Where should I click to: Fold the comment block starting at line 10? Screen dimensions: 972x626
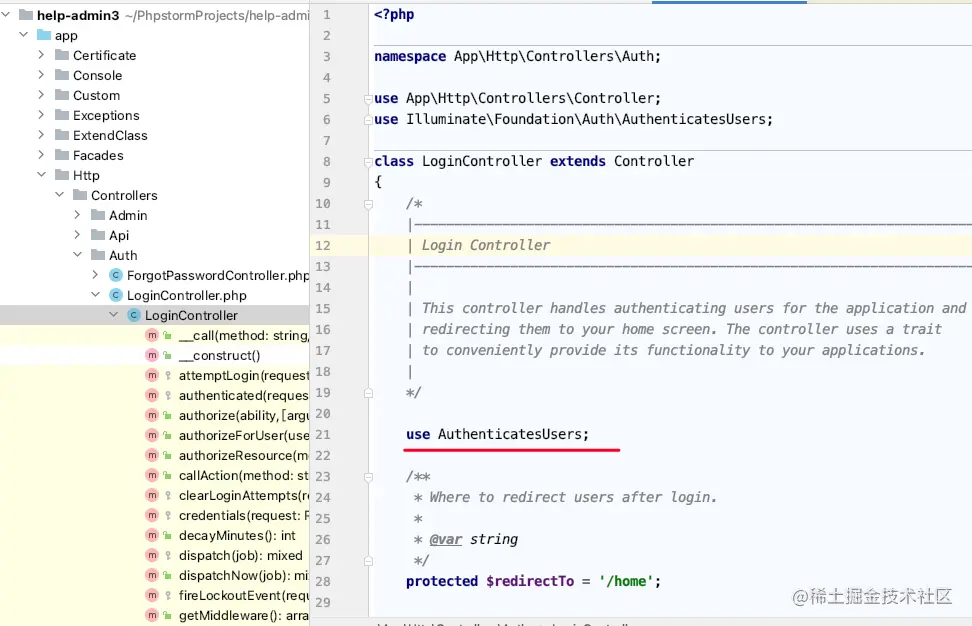click(x=368, y=203)
